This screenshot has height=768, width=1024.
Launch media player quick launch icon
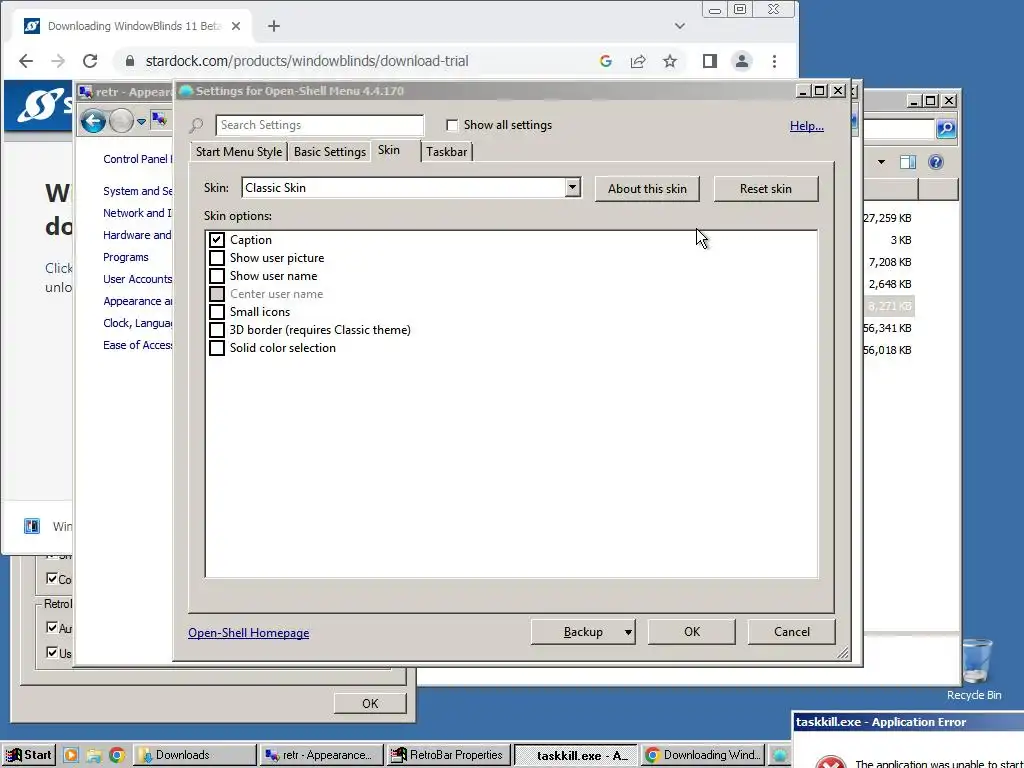(71, 755)
